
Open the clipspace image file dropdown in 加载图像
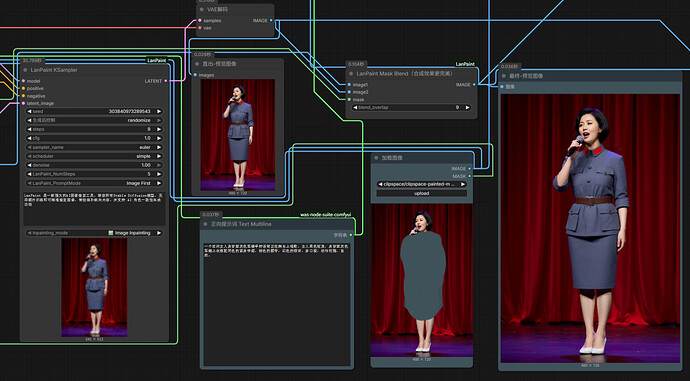coord(422,184)
